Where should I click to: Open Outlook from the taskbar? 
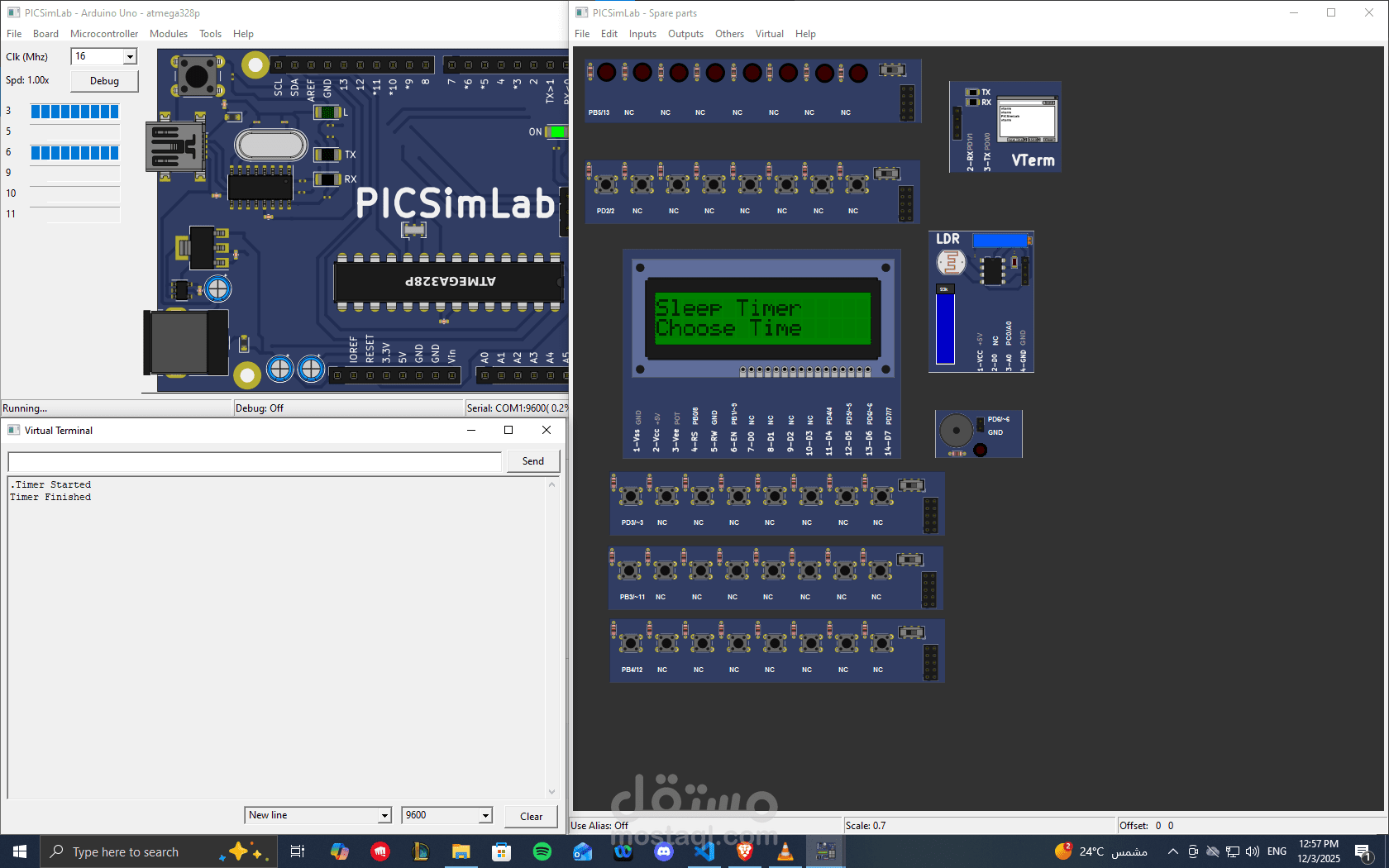pyautogui.click(x=582, y=851)
